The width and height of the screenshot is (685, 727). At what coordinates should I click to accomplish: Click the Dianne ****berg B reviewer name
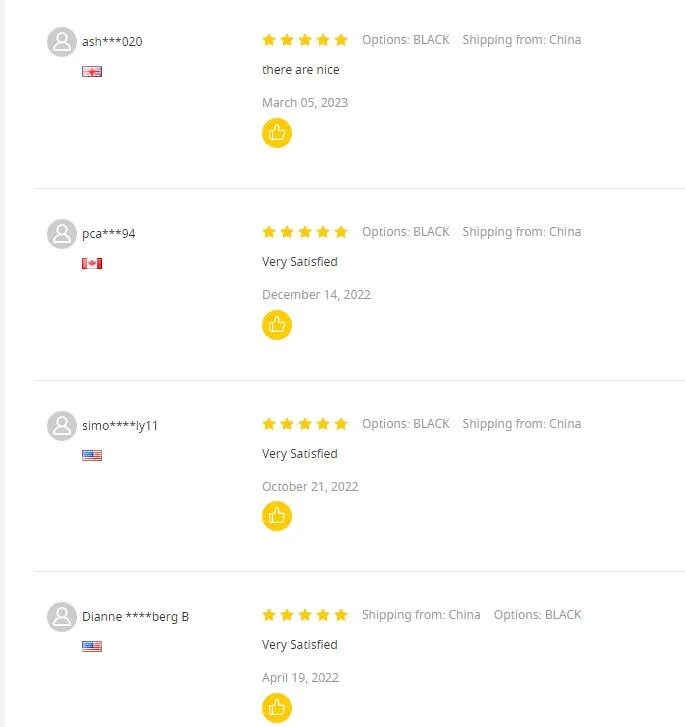tap(135, 617)
